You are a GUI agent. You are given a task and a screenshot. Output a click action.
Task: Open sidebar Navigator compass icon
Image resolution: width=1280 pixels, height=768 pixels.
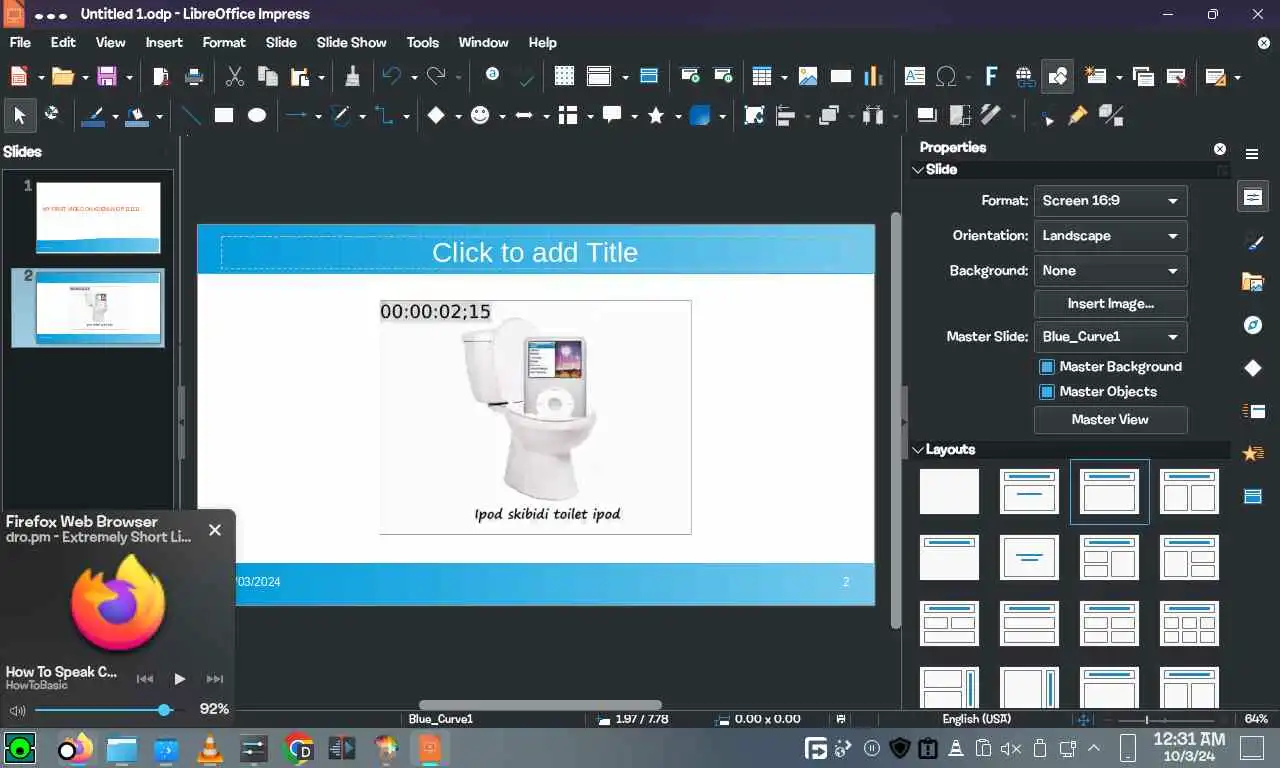click(1253, 325)
